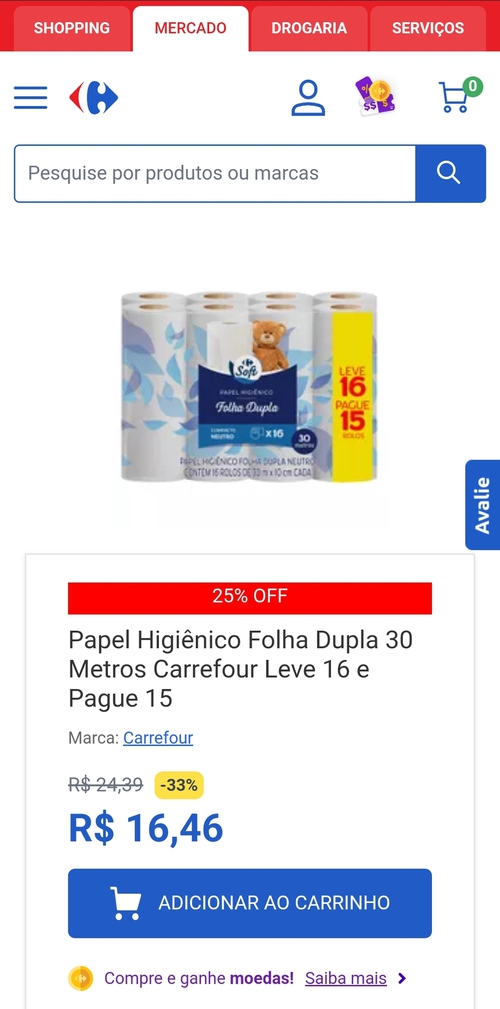Click the Adicionar ao Carrinho button
This screenshot has width=500, height=1009.
pyautogui.click(x=250, y=903)
